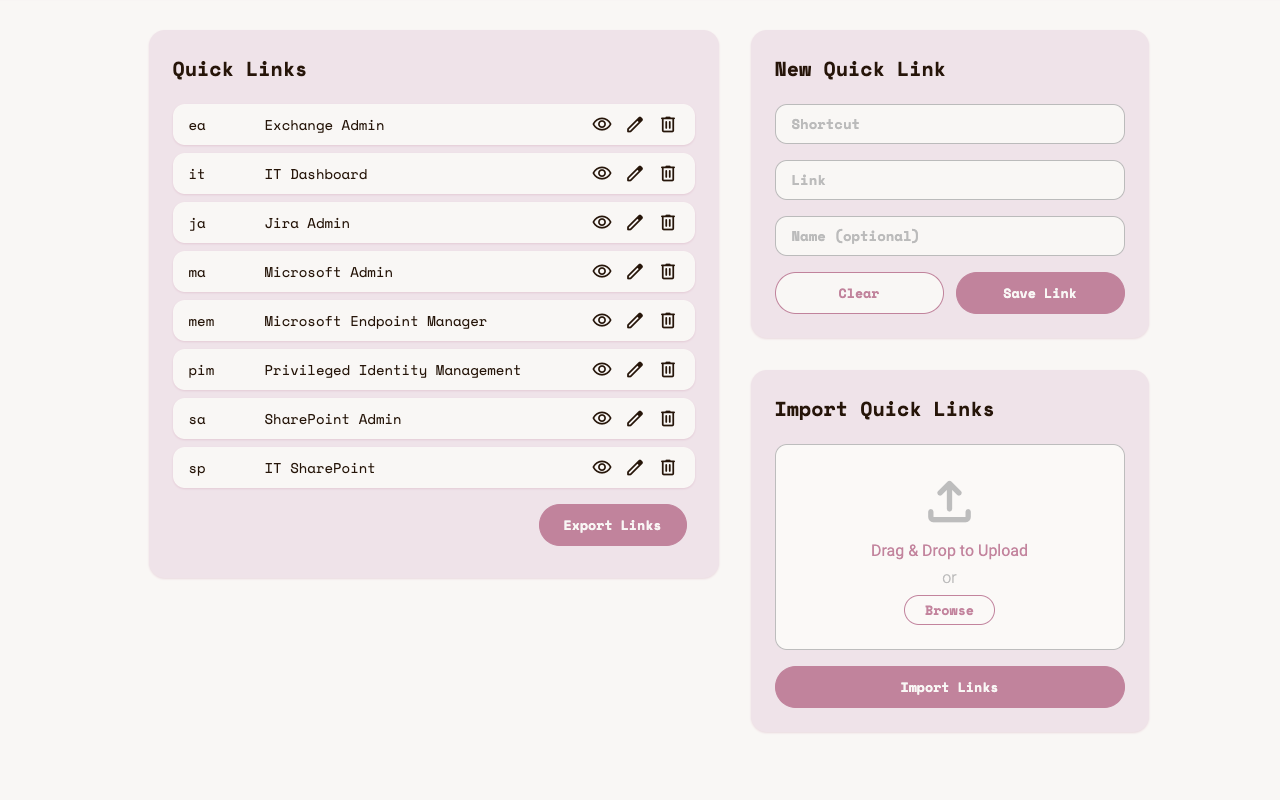Click eye icon on Microsoft Endpoint Manager row
The width and height of the screenshot is (1280, 800).
coord(602,321)
